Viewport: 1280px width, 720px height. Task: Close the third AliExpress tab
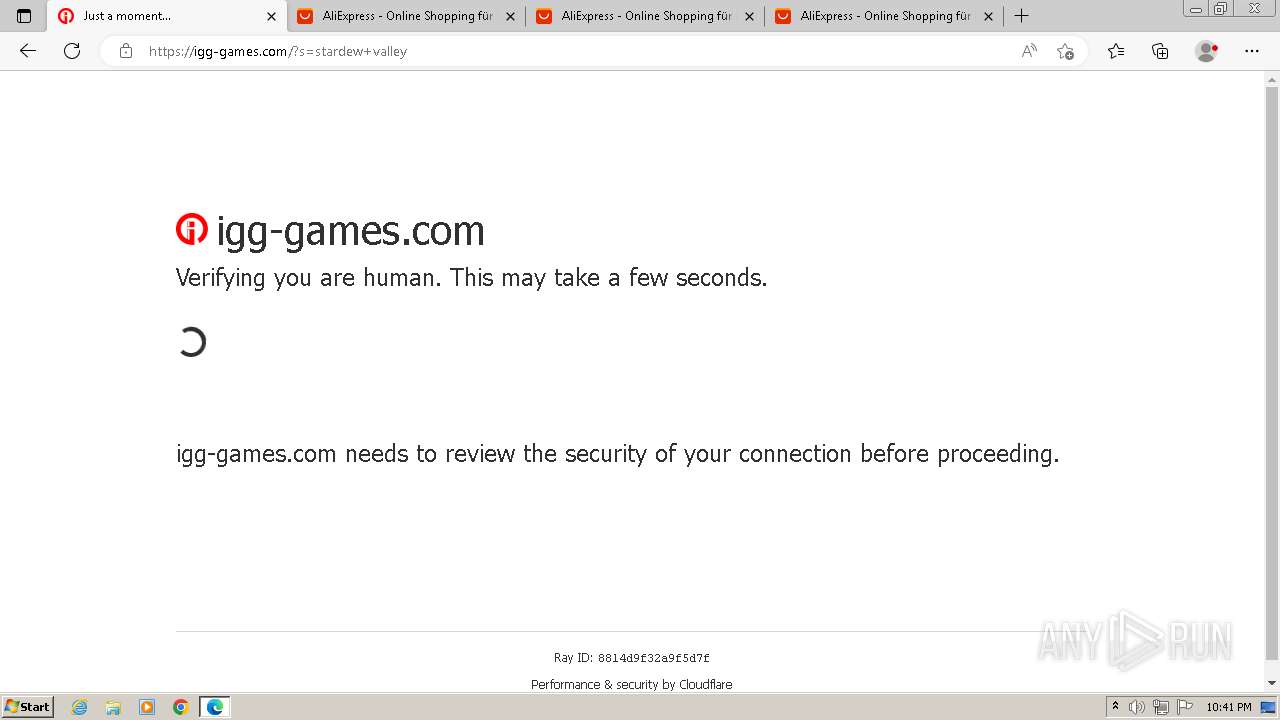click(x=988, y=16)
